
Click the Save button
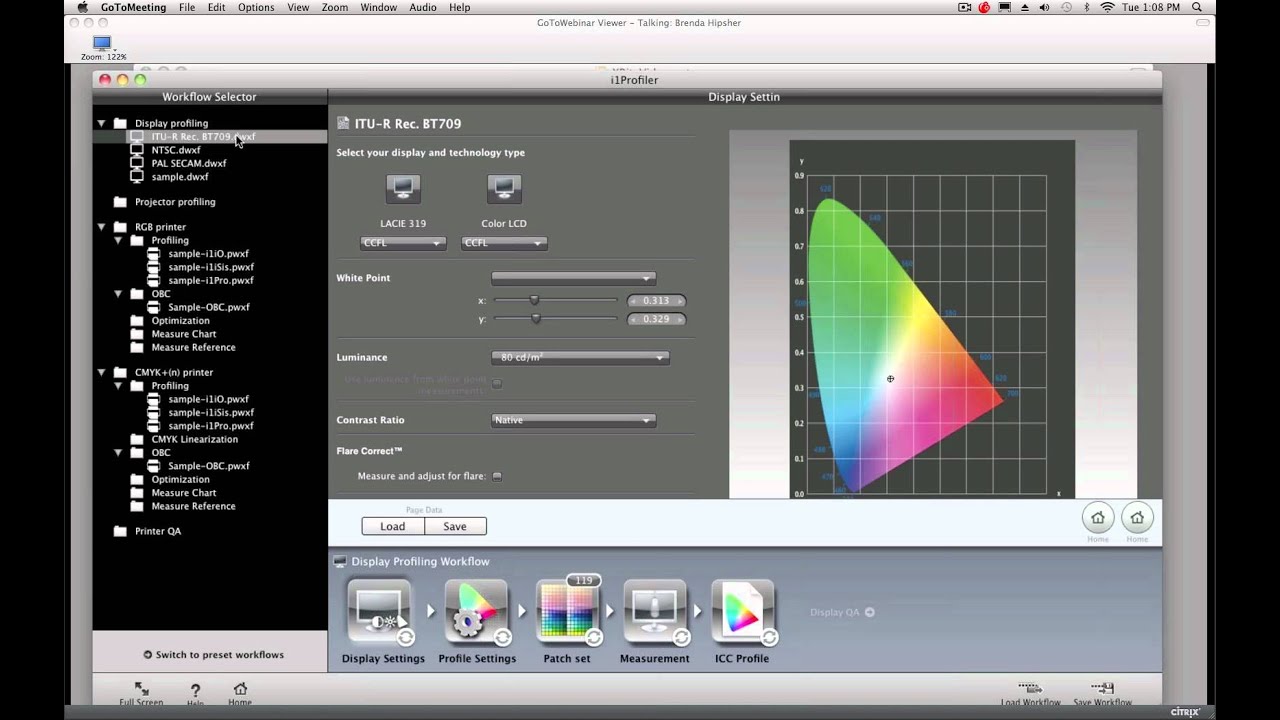click(455, 526)
